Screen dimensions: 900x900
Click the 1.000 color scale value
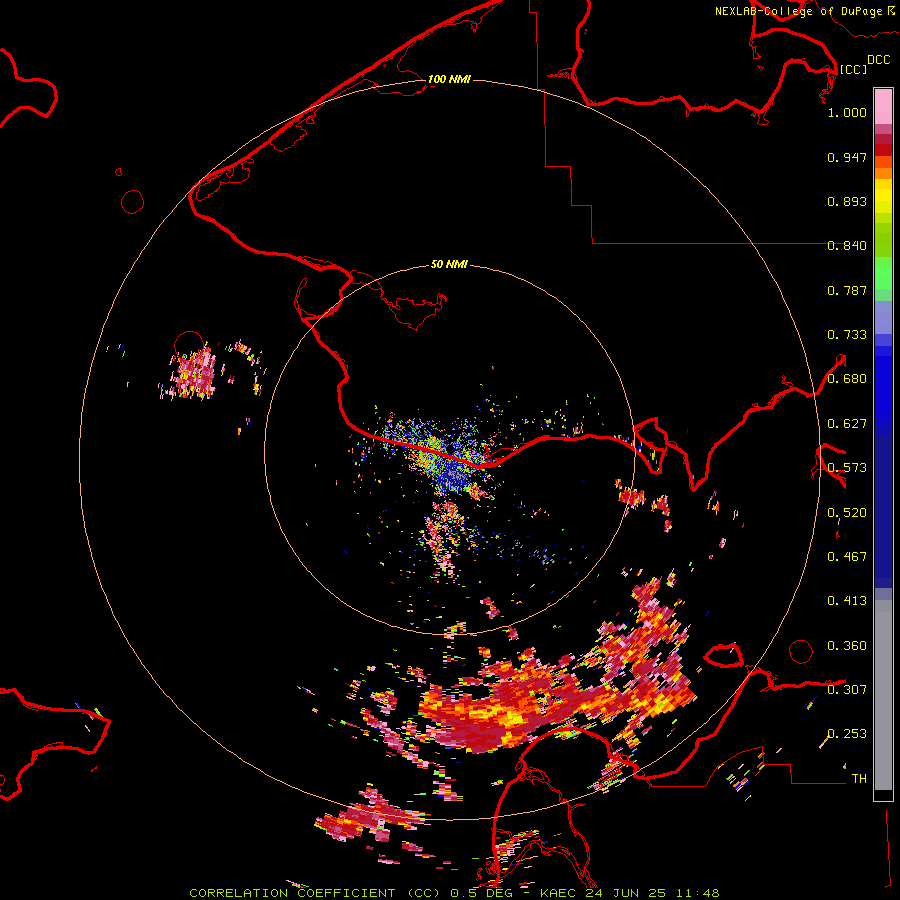[x=847, y=112]
